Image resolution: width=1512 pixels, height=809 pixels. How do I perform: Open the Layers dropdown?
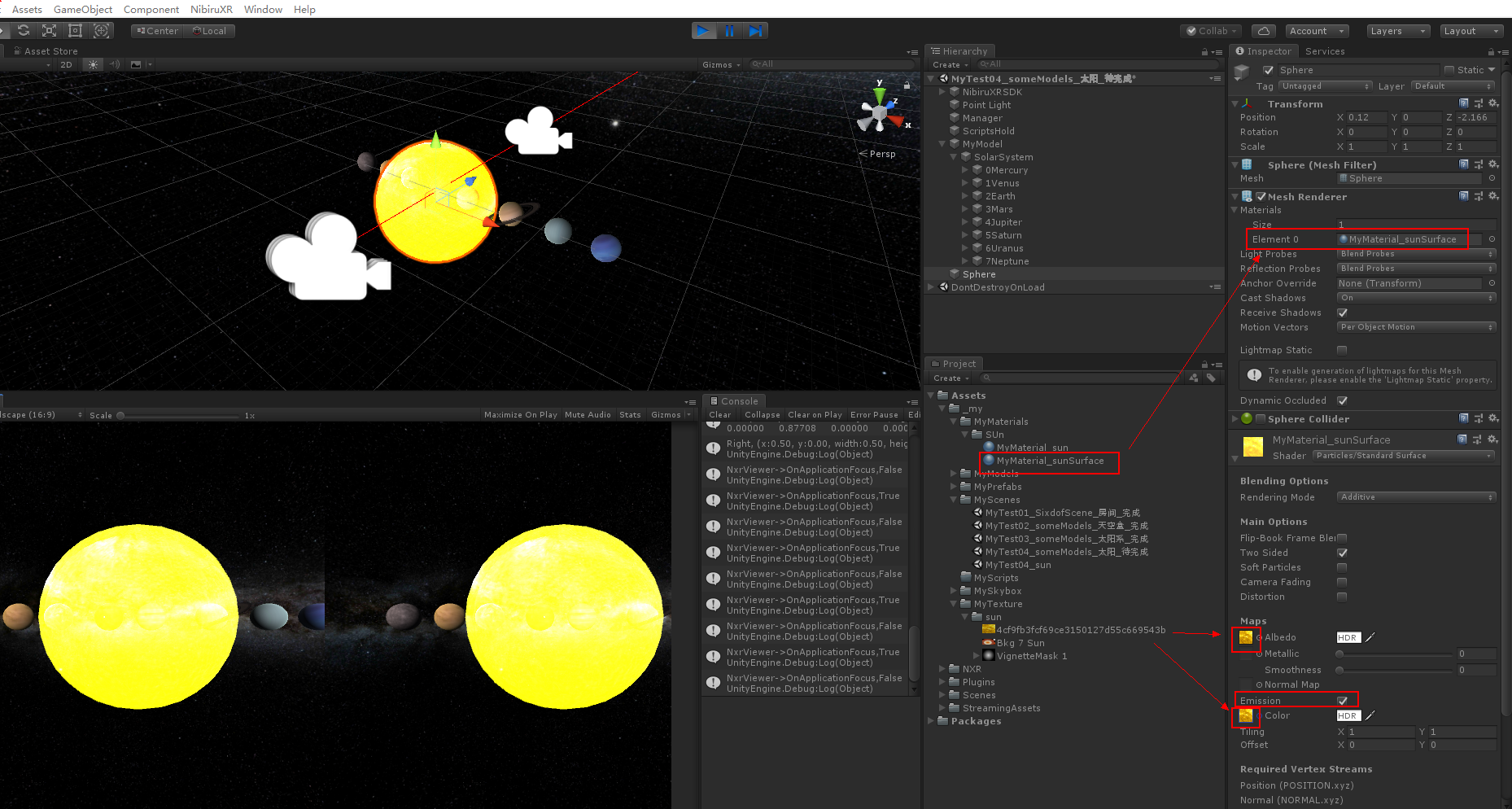1397,30
